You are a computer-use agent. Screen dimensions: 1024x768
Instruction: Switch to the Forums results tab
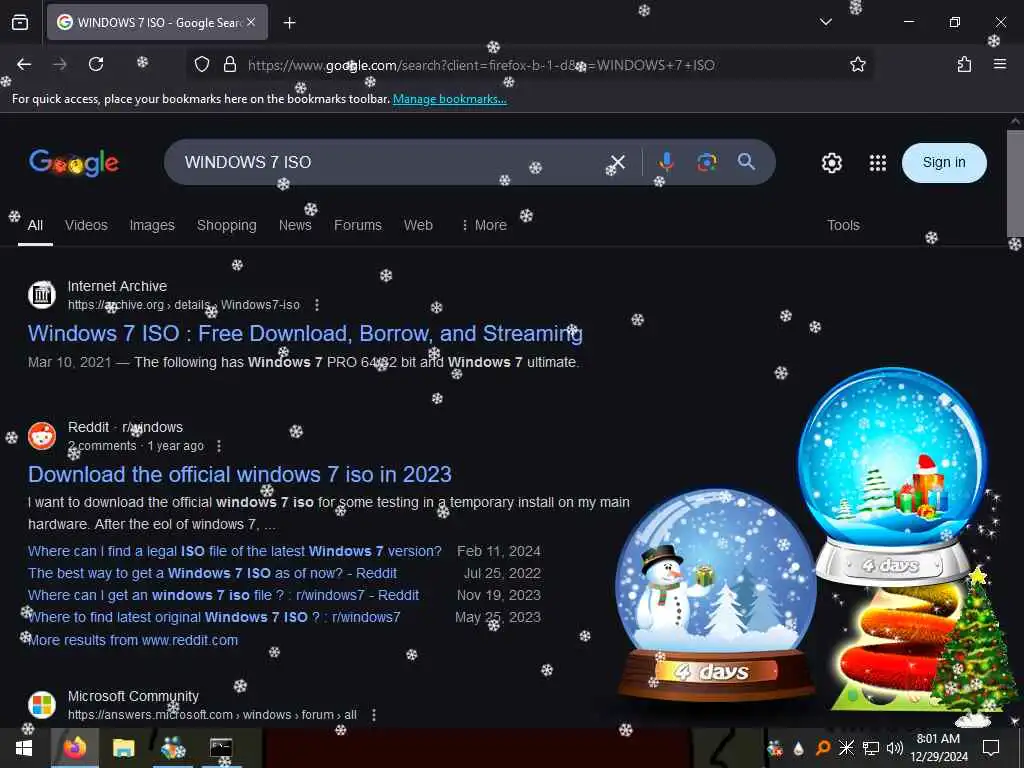(x=358, y=225)
